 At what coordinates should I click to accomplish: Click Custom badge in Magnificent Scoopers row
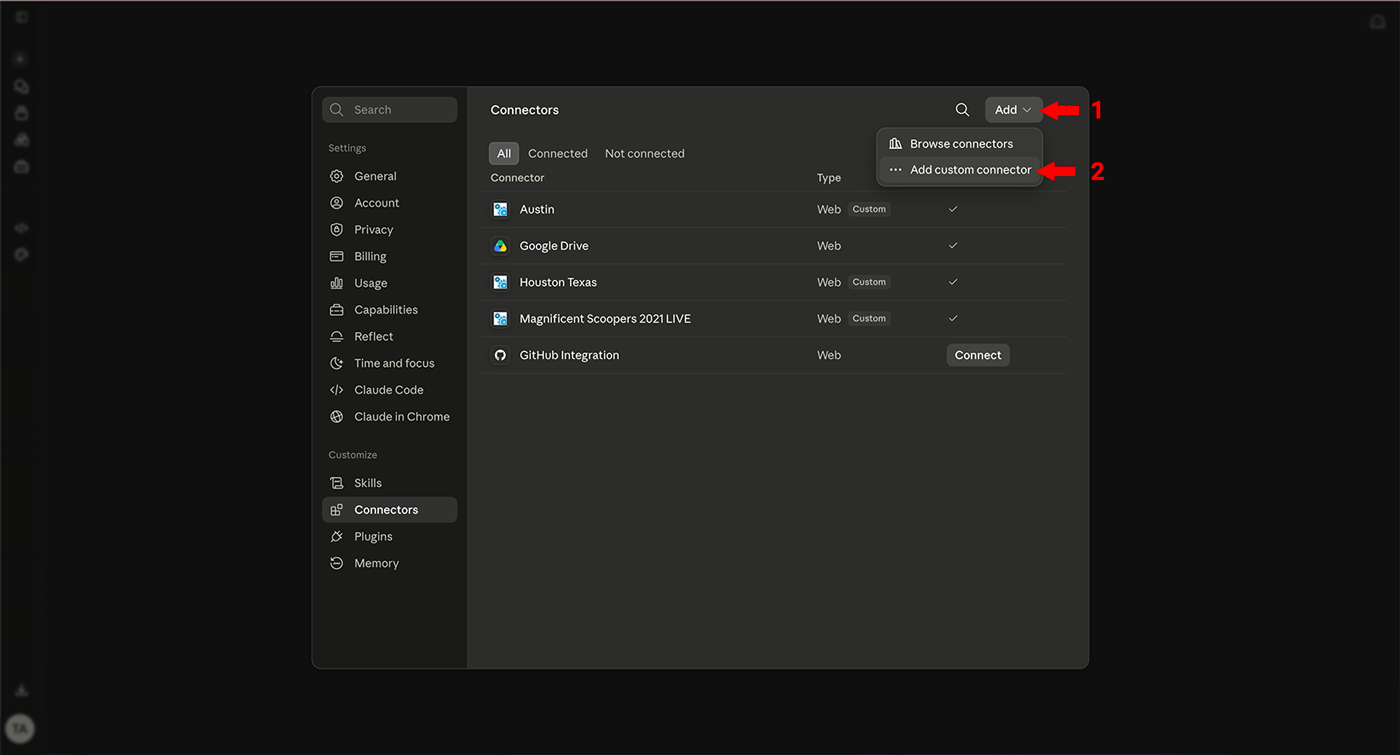[x=869, y=319]
